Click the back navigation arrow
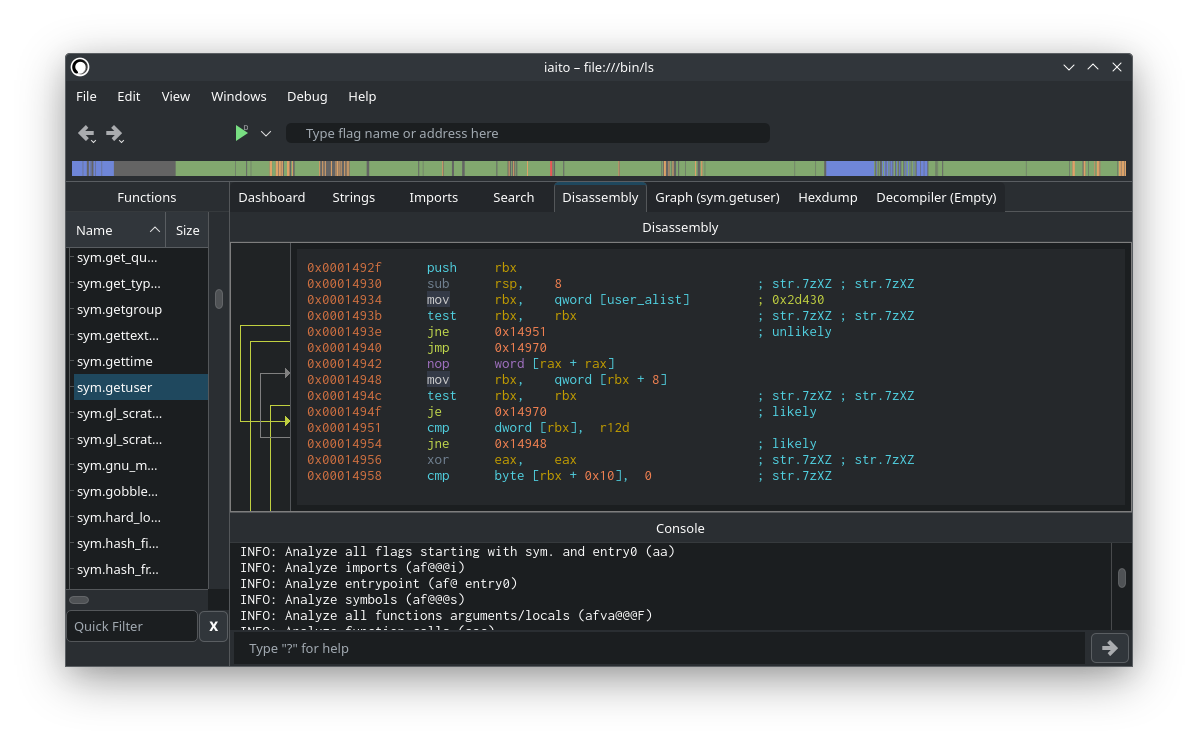The width and height of the screenshot is (1199, 745). point(86,133)
